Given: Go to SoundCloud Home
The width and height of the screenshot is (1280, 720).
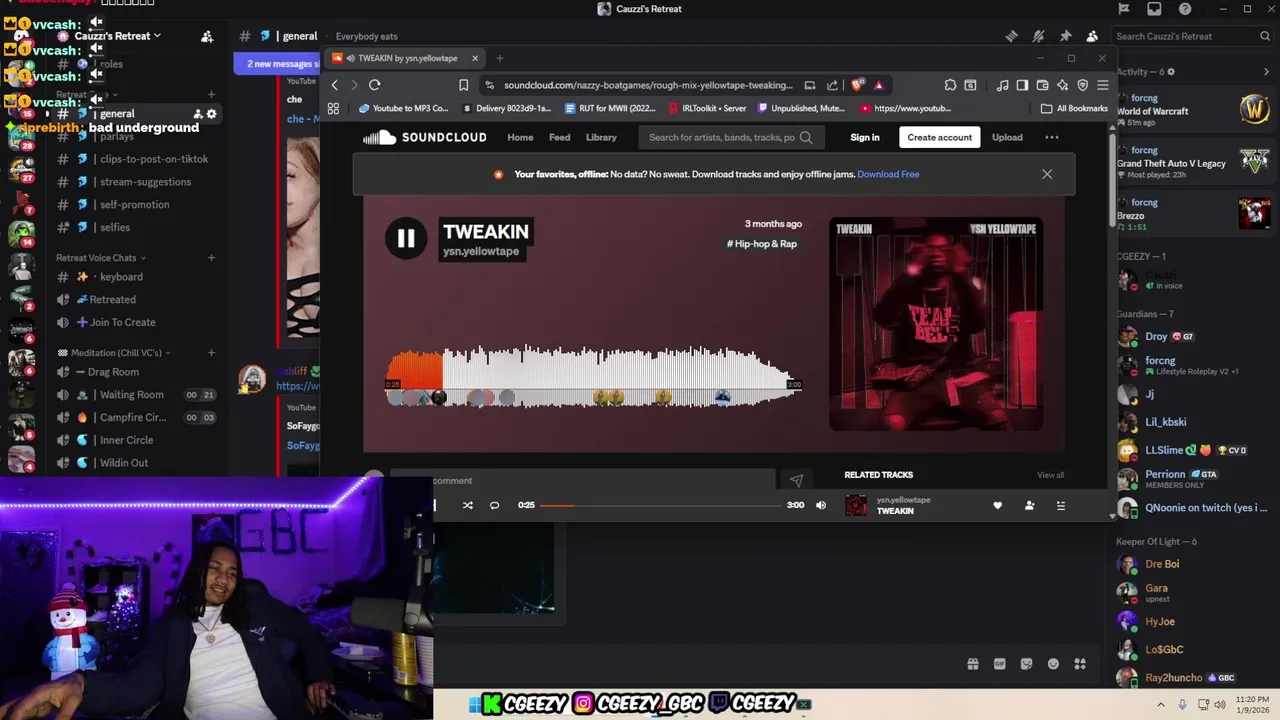Looking at the screenshot, I should pyautogui.click(x=520, y=137).
